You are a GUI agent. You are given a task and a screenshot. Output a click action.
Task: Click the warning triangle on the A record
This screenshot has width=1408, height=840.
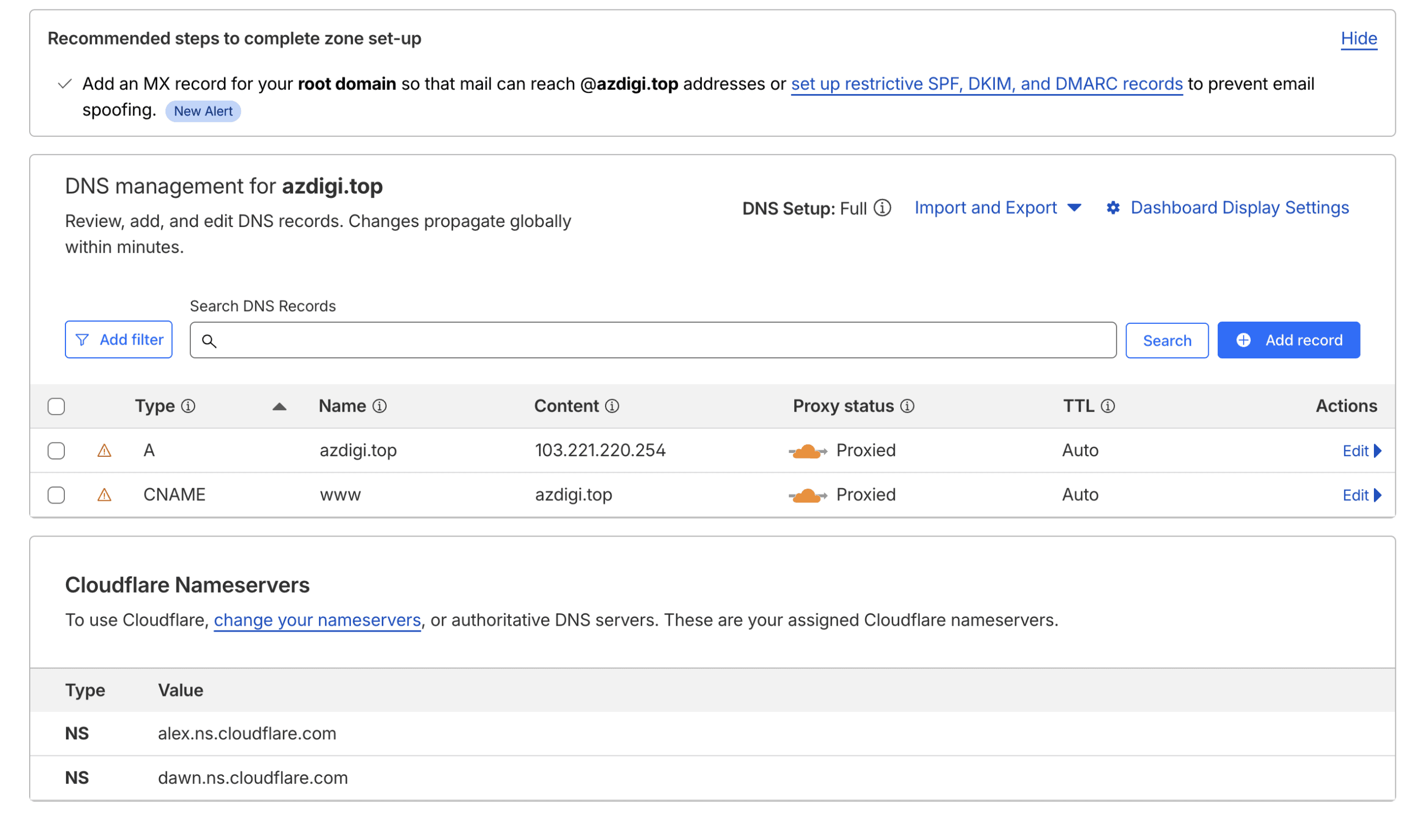(x=104, y=450)
